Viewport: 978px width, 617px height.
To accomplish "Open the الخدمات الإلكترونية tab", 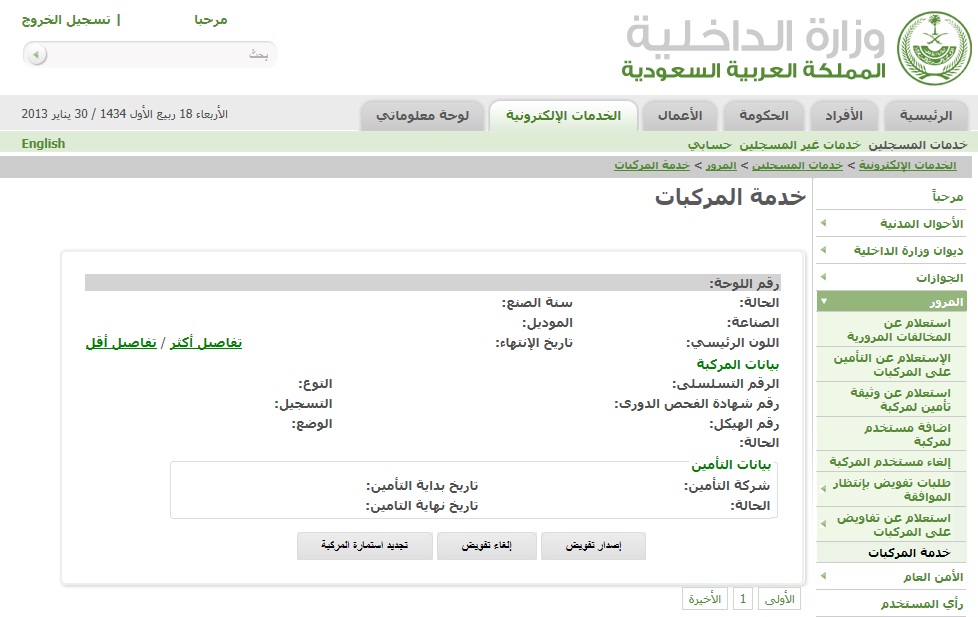I will (x=563, y=115).
